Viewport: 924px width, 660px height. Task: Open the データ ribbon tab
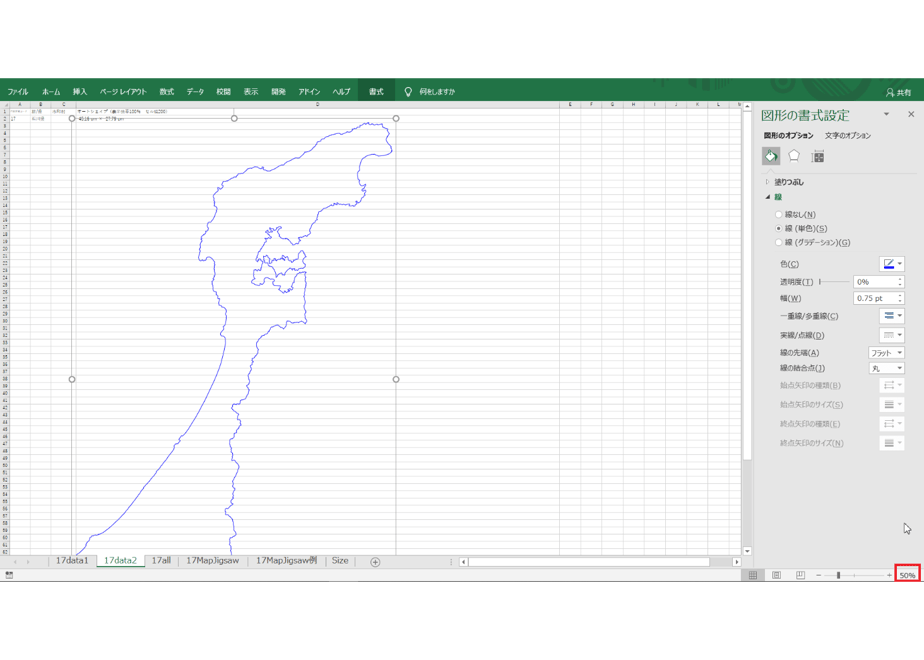click(x=196, y=92)
